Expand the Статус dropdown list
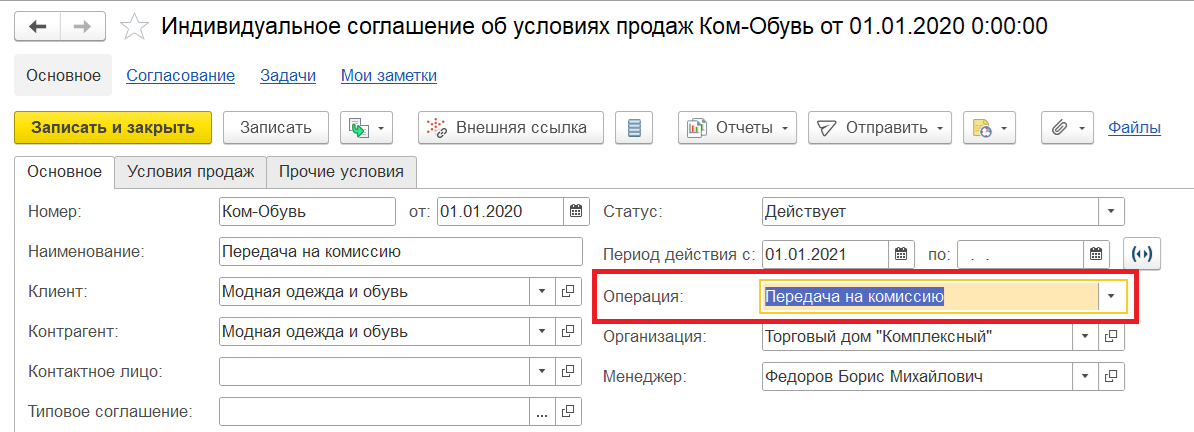The image size is (1194, 432). pyautogui.click(x=1111, y=212)
